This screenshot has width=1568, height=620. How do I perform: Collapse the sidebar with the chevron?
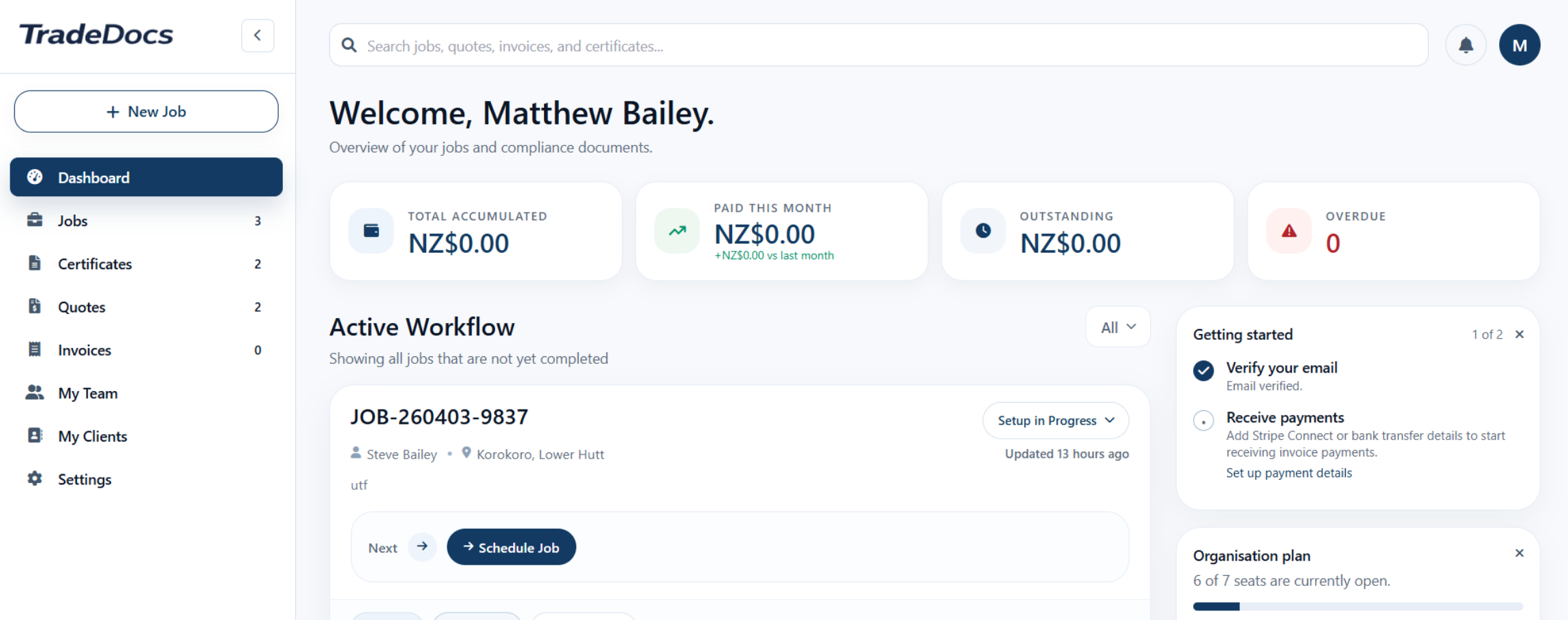click(x=257, y=35)
